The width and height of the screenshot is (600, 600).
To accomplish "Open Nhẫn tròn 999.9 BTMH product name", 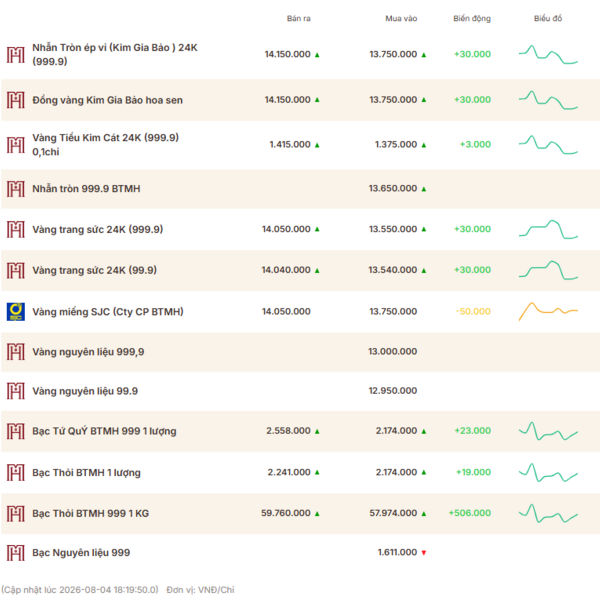I will point(86,189).
